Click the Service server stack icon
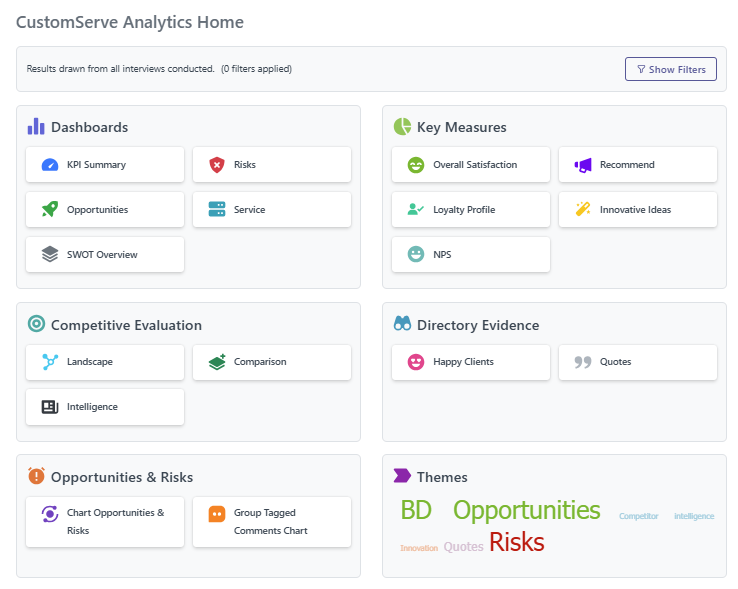The height and width of the screenshot is (589, 738). pos(217,210)
